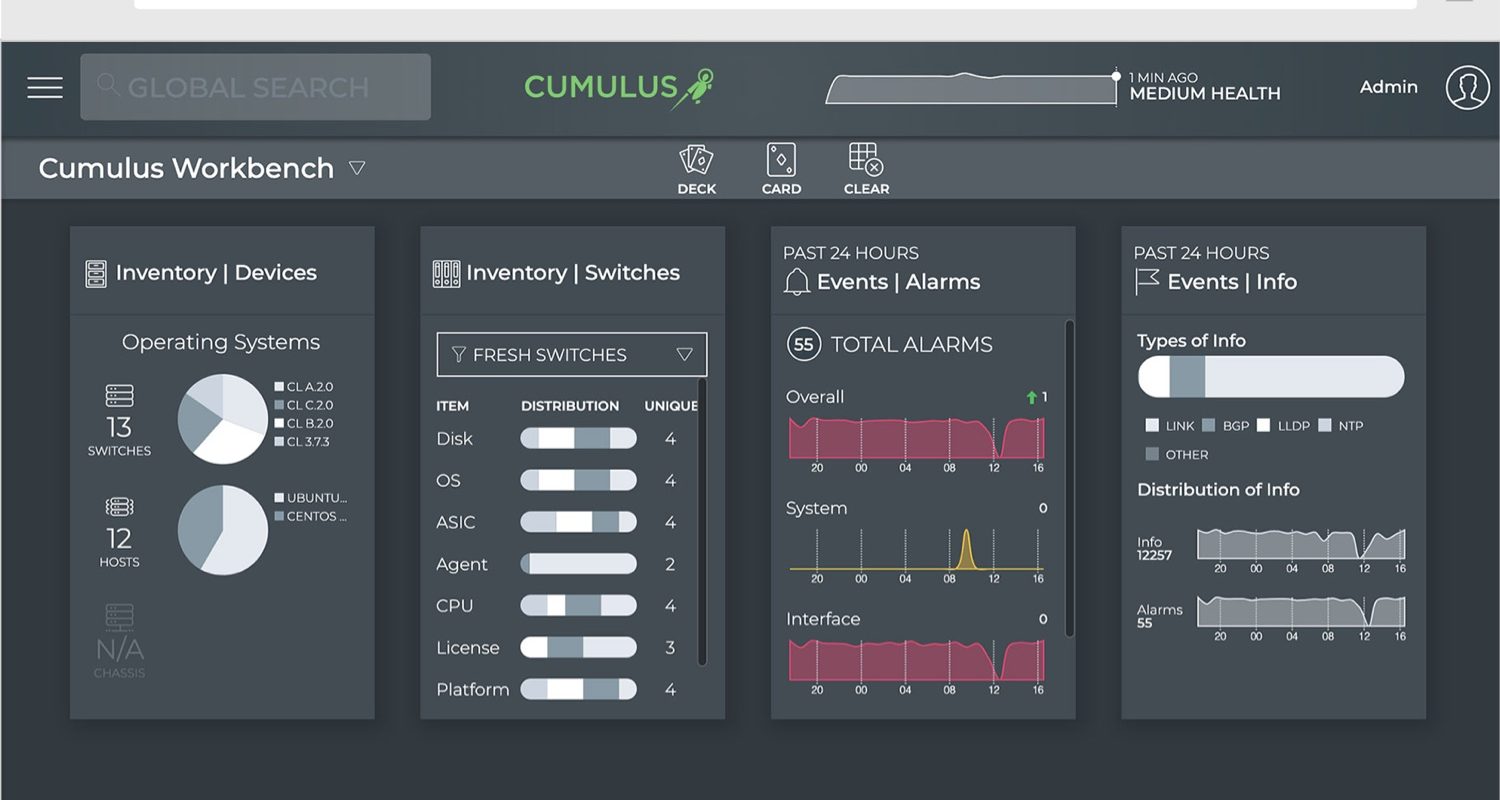This screenshot has height=800, width=1500.
Task: Click the UBUNTU legend swatch
Action: coord(279,498)
